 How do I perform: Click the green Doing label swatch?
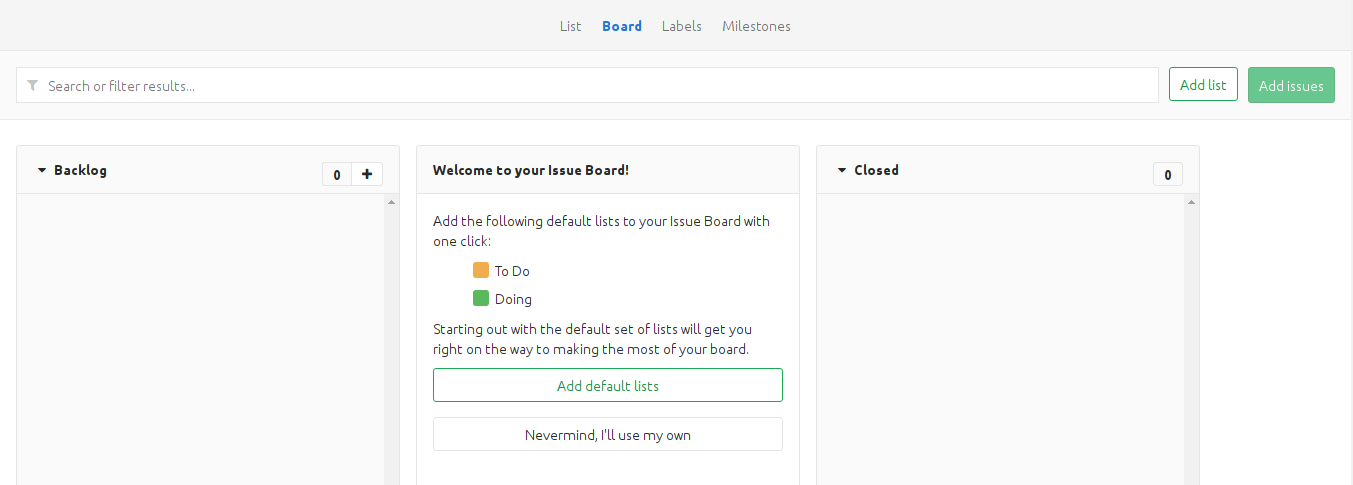pyautogui.click(x=481, y=298)
